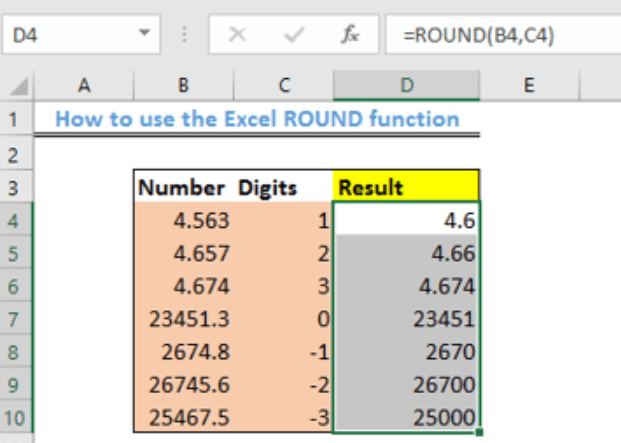Select Result cell showing 2670
Image resolution: width=621 pixels, height=443 pixels.
click(x=406, y=351)
